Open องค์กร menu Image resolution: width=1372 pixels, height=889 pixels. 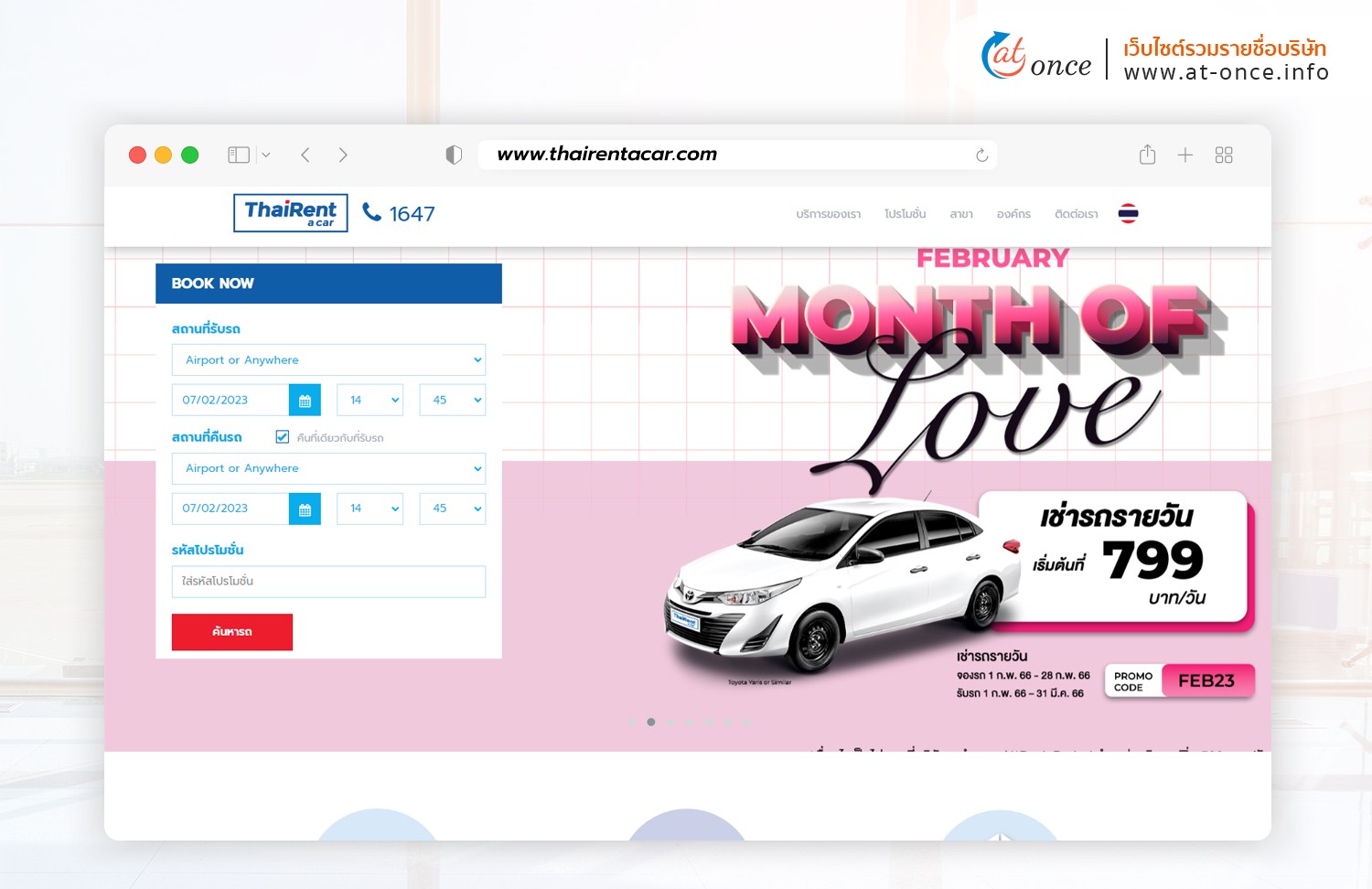(1013, 214)
